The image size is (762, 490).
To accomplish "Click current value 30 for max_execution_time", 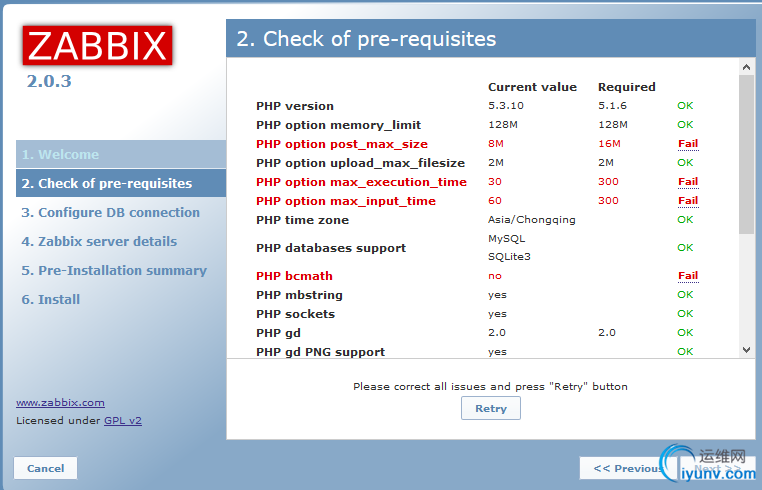I will click(x=495, y=182).
